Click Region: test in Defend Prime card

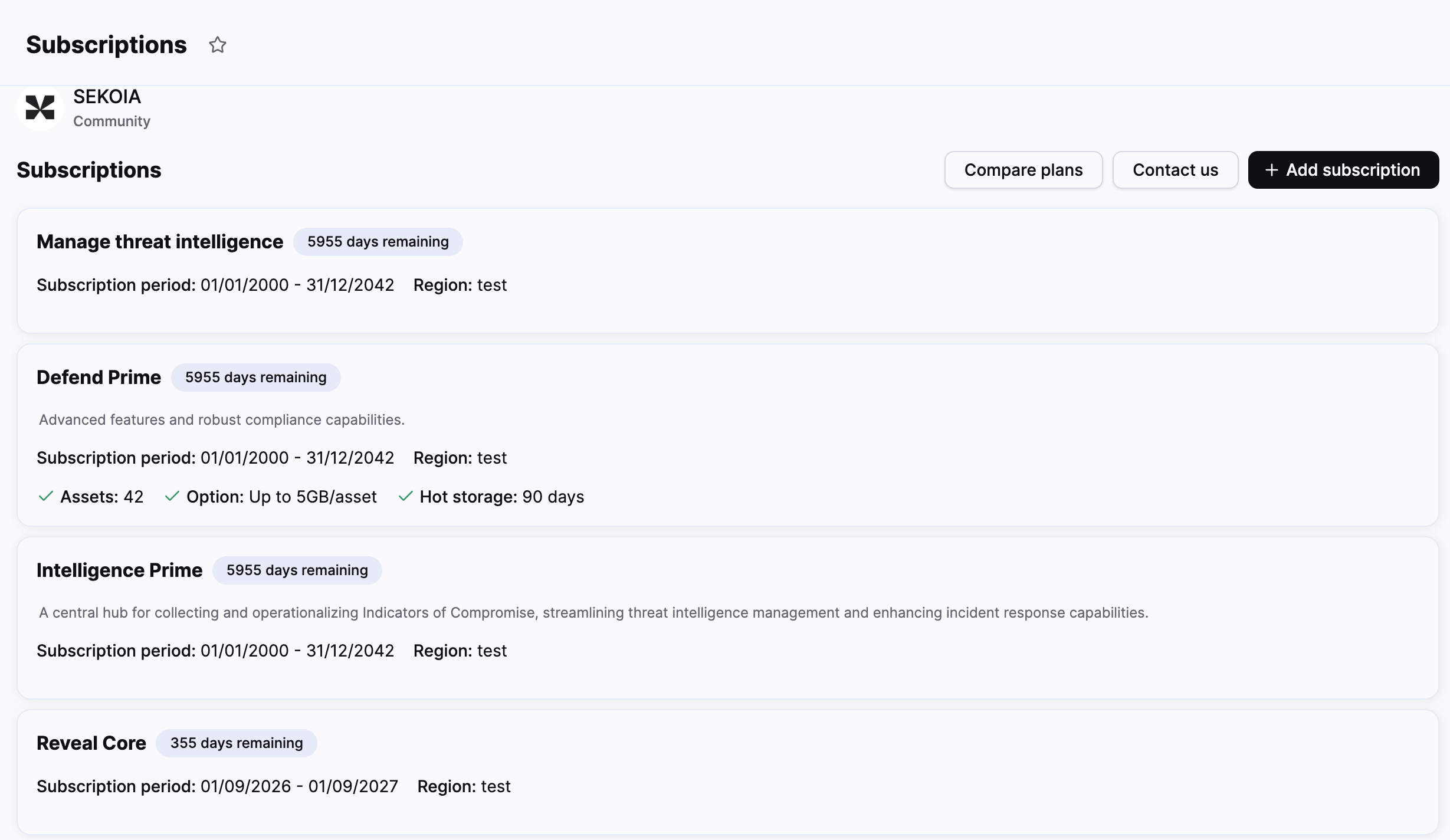coord(460,458)
